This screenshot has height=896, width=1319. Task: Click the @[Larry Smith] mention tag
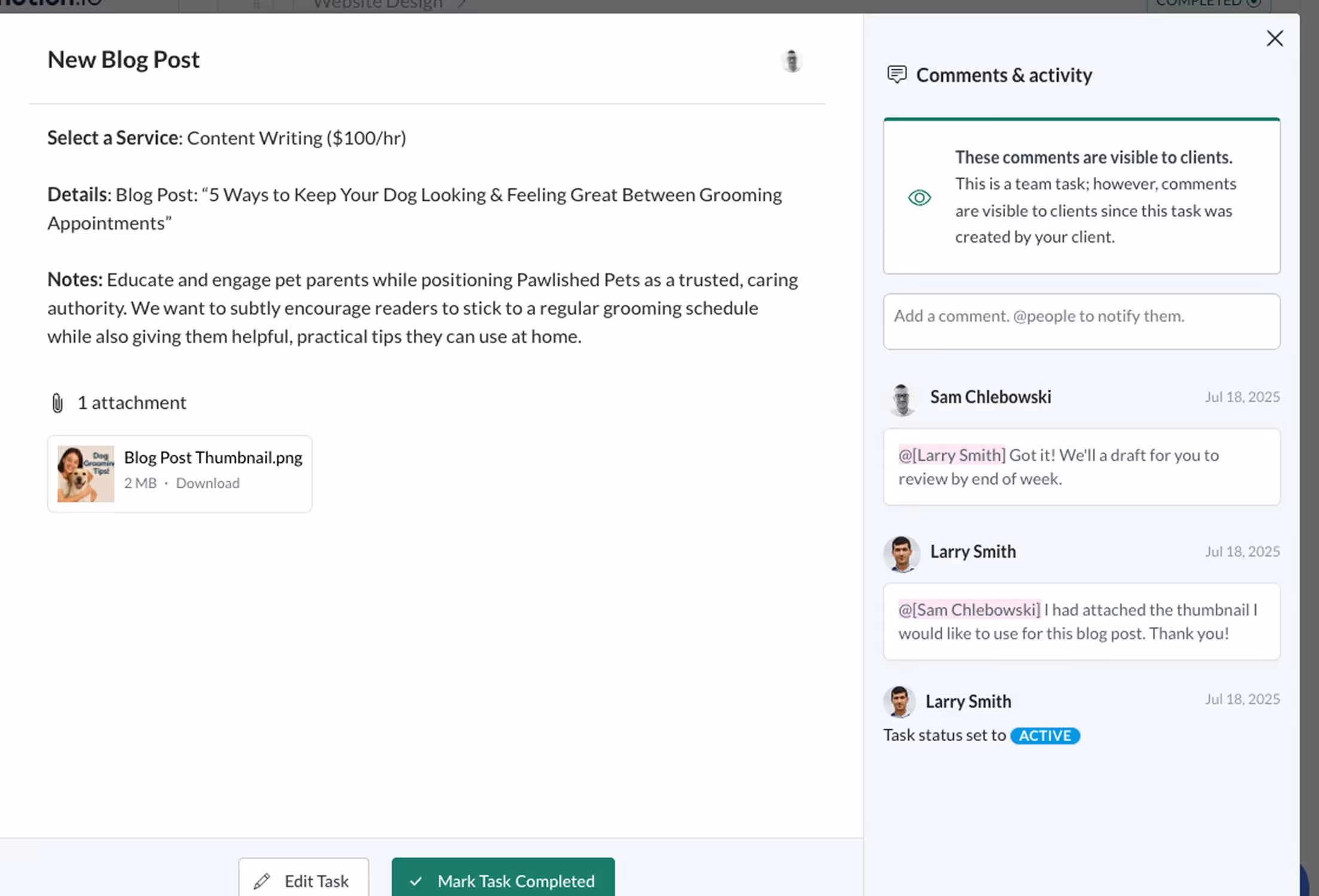[952, 455]
